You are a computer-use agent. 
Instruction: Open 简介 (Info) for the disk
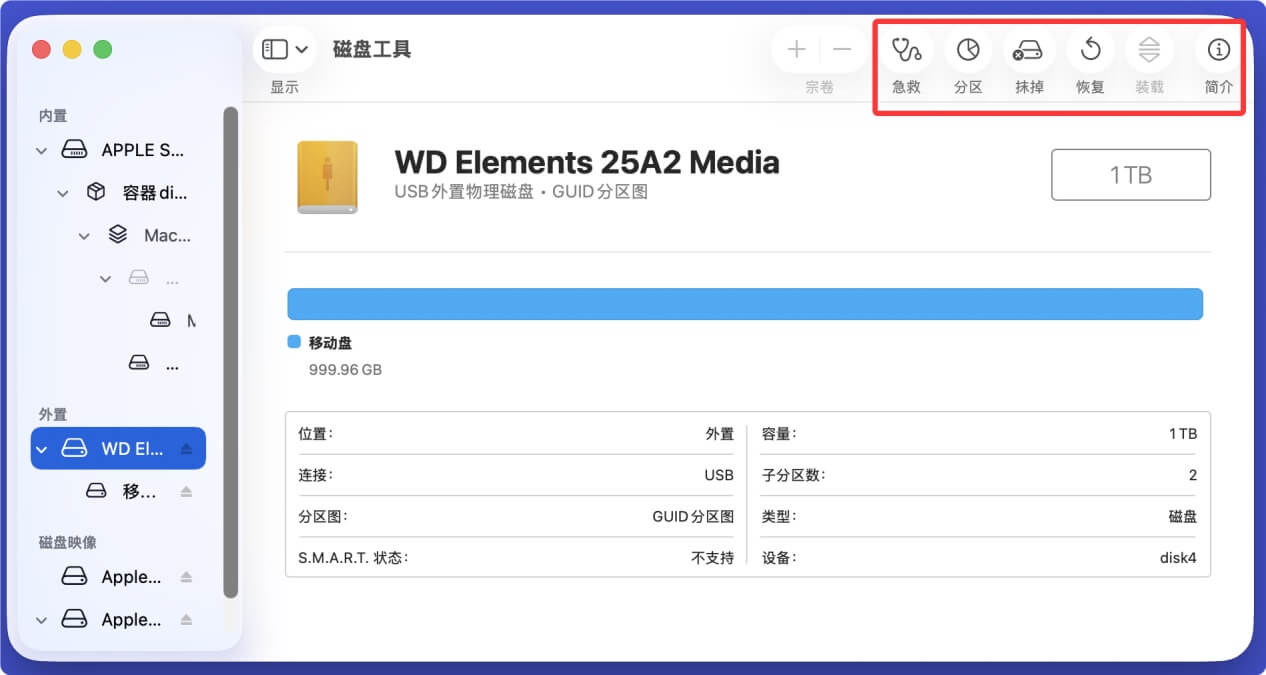pos(1217,49)
